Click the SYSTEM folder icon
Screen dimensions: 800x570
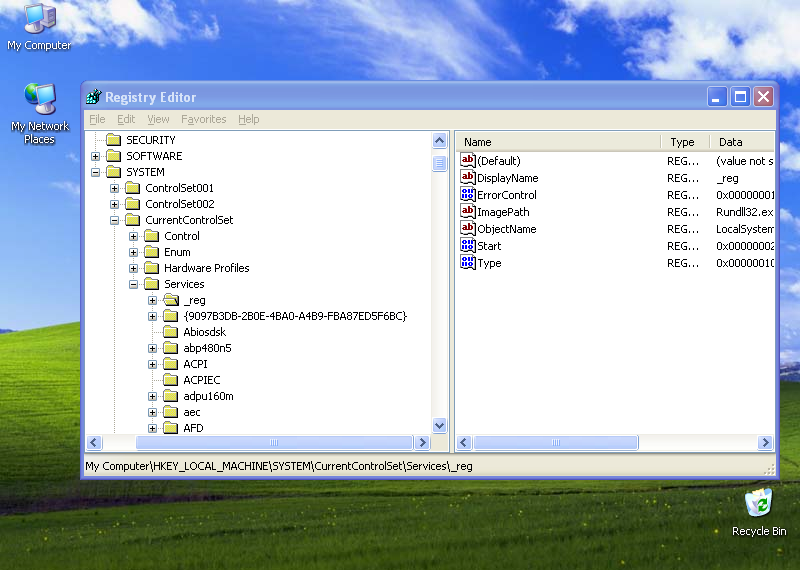click(x=114, y=172)
